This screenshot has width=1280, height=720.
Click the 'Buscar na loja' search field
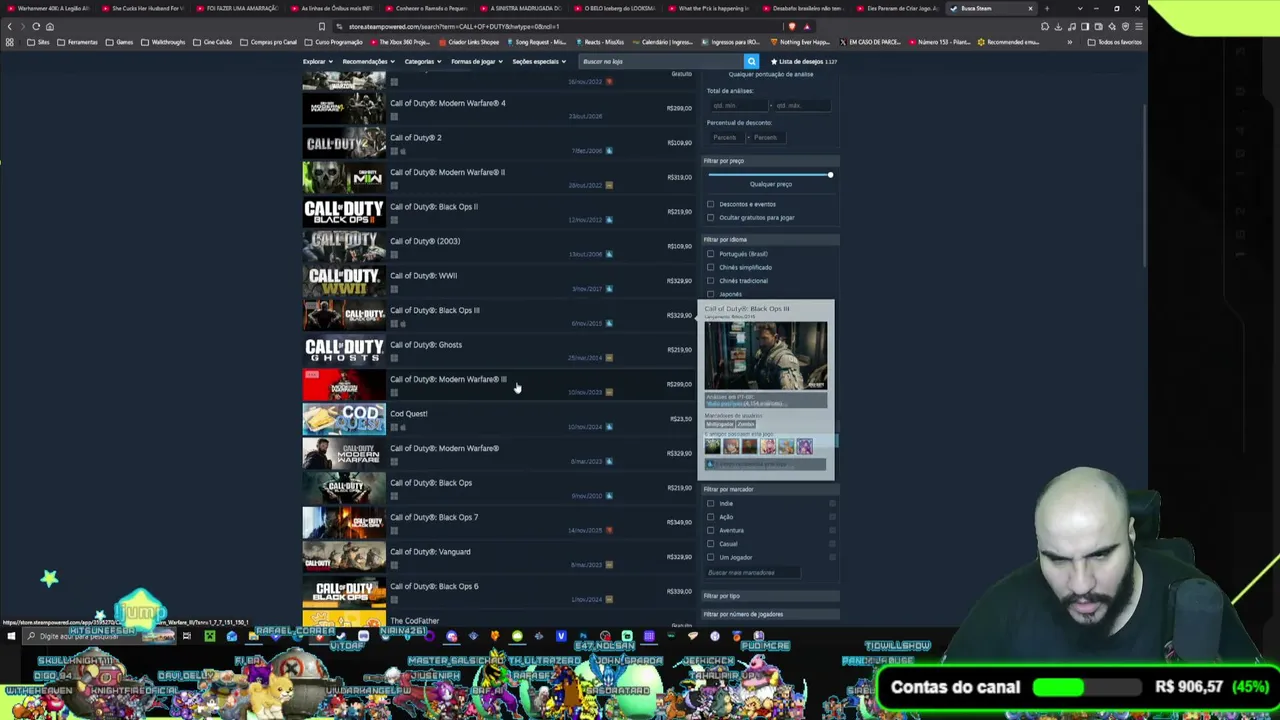pos(661,62)
